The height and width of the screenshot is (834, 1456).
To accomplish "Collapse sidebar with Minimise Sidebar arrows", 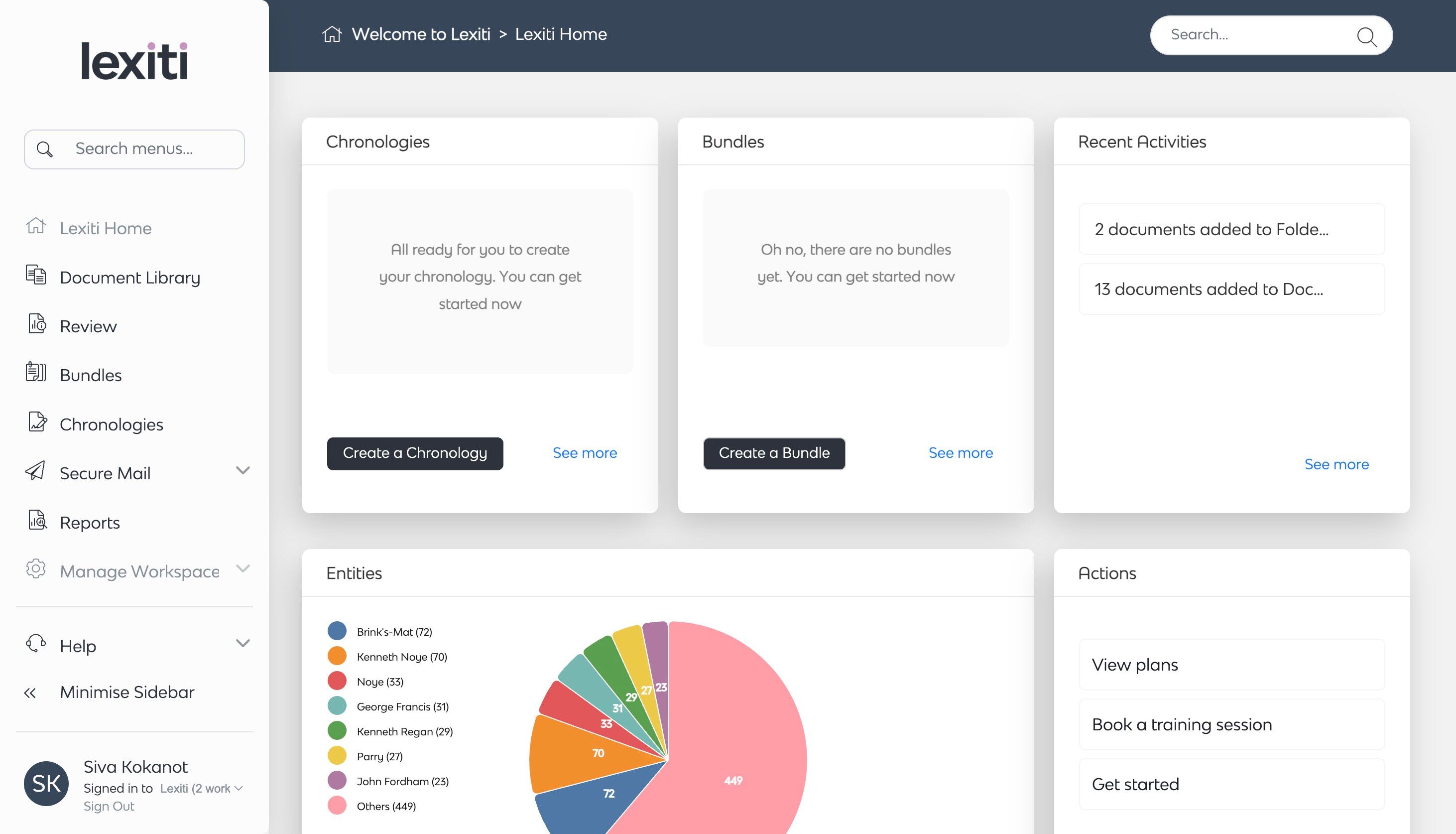I will (30, 693).
